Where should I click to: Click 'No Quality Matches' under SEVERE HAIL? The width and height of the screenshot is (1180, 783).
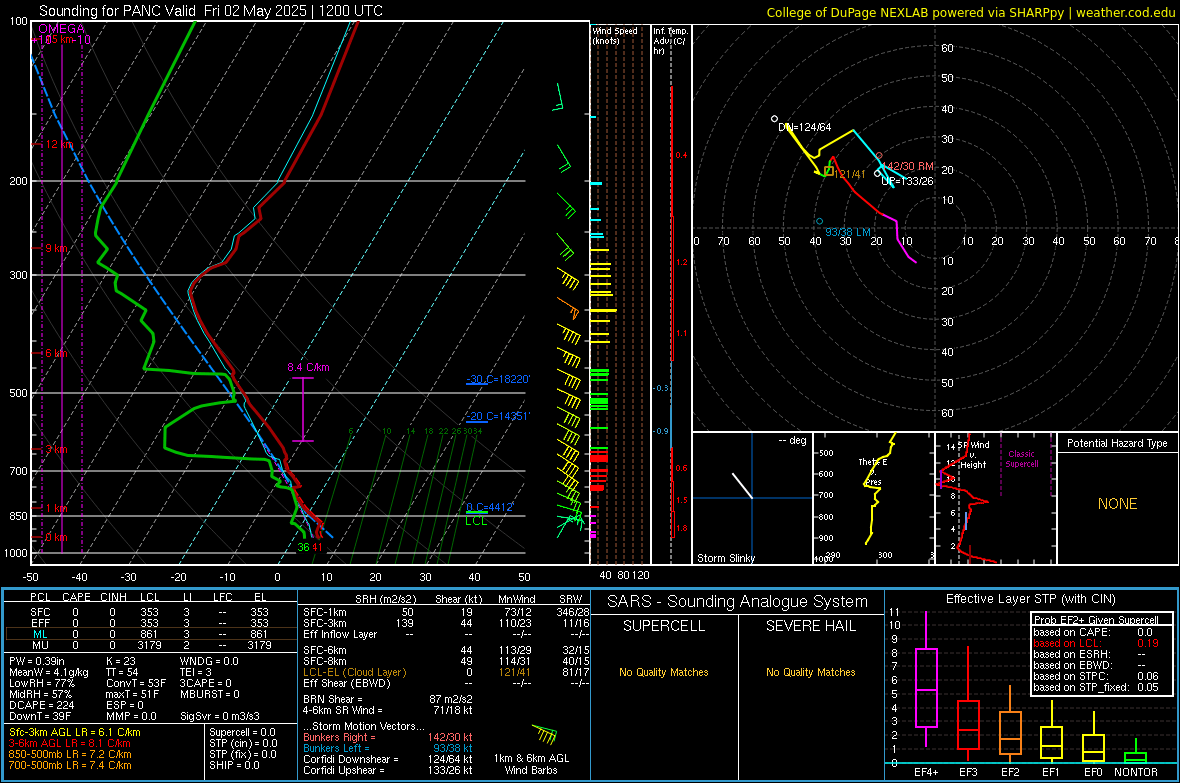click(810, 672)
